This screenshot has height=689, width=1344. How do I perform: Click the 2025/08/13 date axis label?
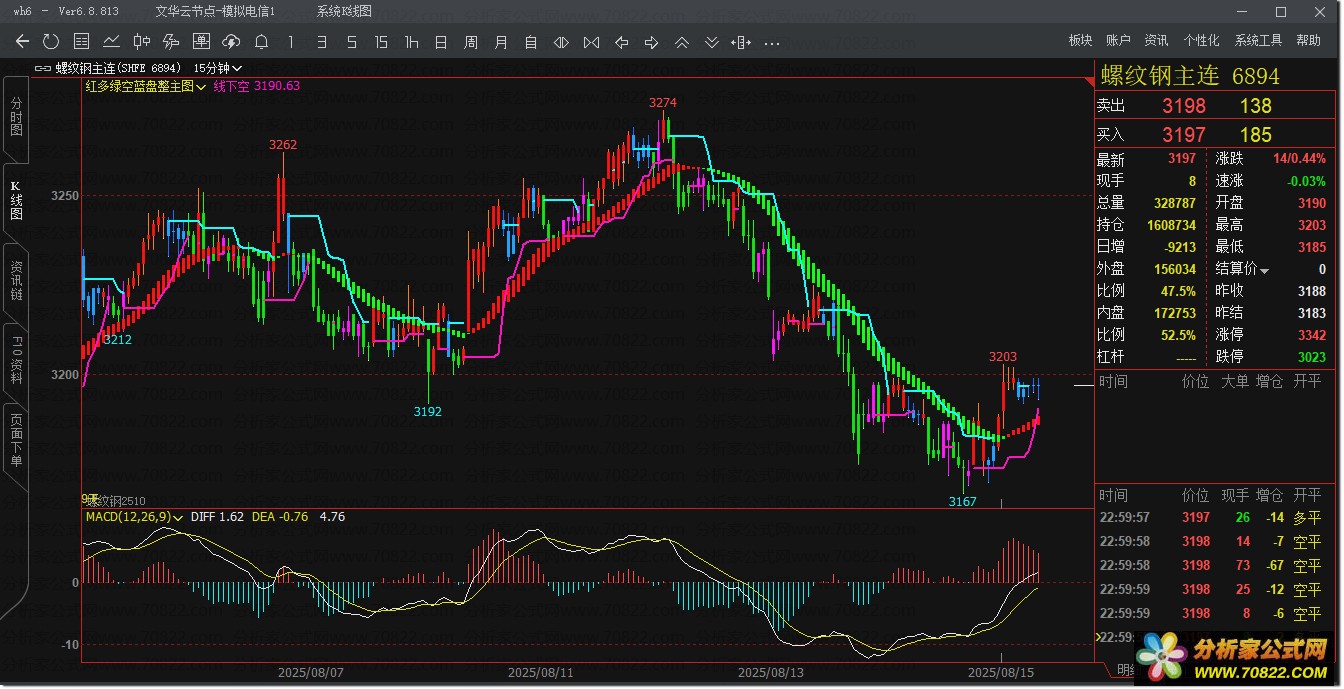tap(770, 673)
